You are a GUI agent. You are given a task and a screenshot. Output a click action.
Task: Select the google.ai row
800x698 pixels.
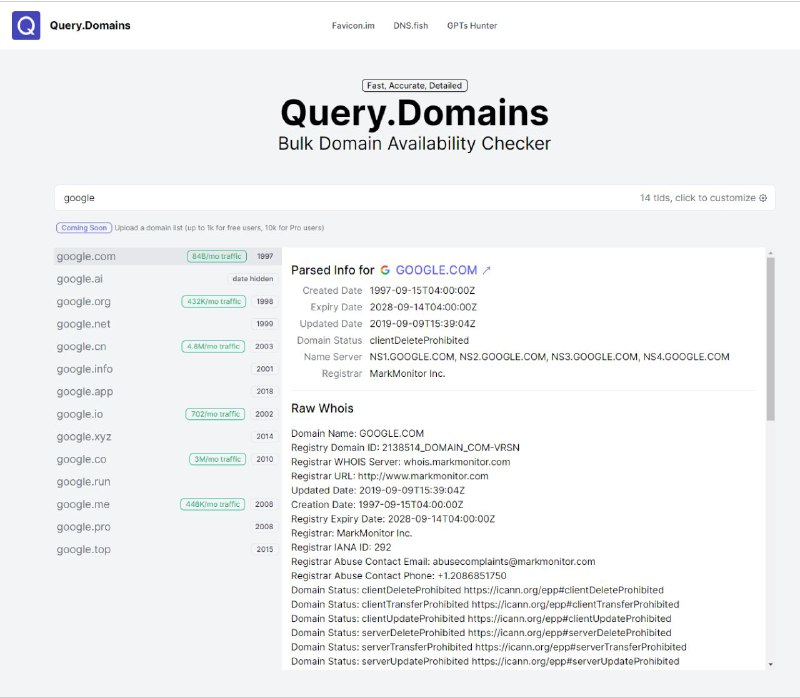click(x=168, y=279)
